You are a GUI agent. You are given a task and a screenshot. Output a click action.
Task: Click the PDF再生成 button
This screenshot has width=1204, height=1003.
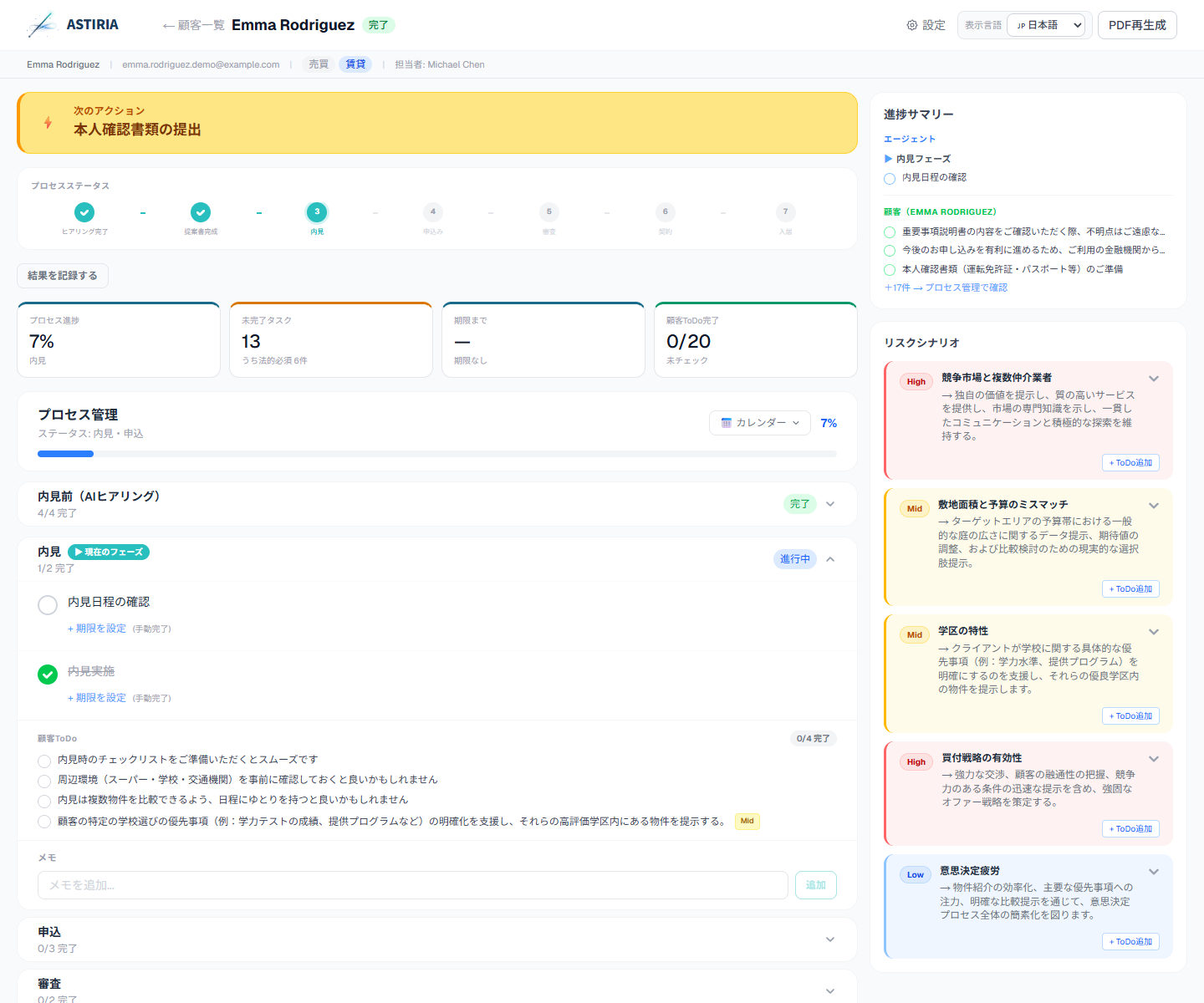1136,25
